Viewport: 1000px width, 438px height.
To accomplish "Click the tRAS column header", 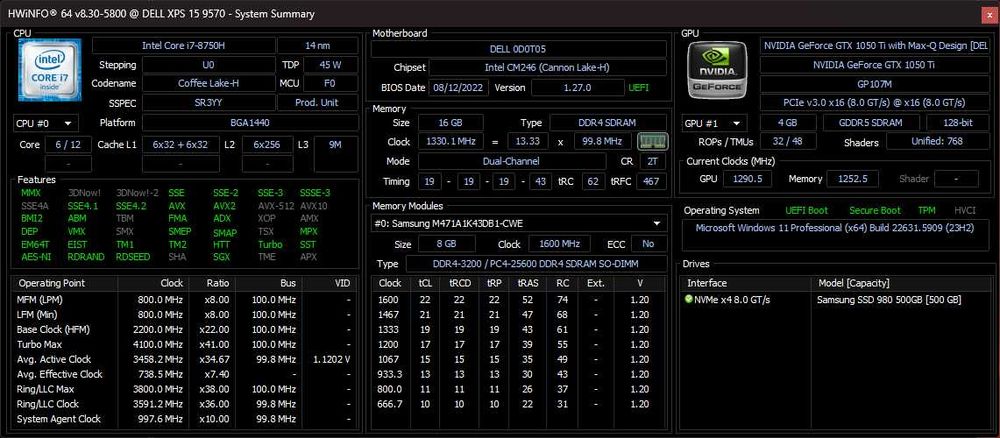I will (527, 283).
